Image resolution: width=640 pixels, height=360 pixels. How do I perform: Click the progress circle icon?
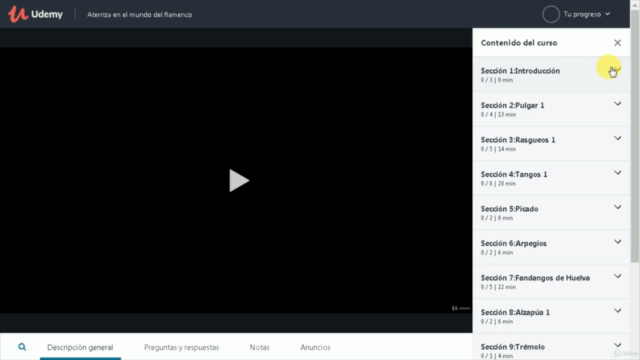[x=551, y=14]
